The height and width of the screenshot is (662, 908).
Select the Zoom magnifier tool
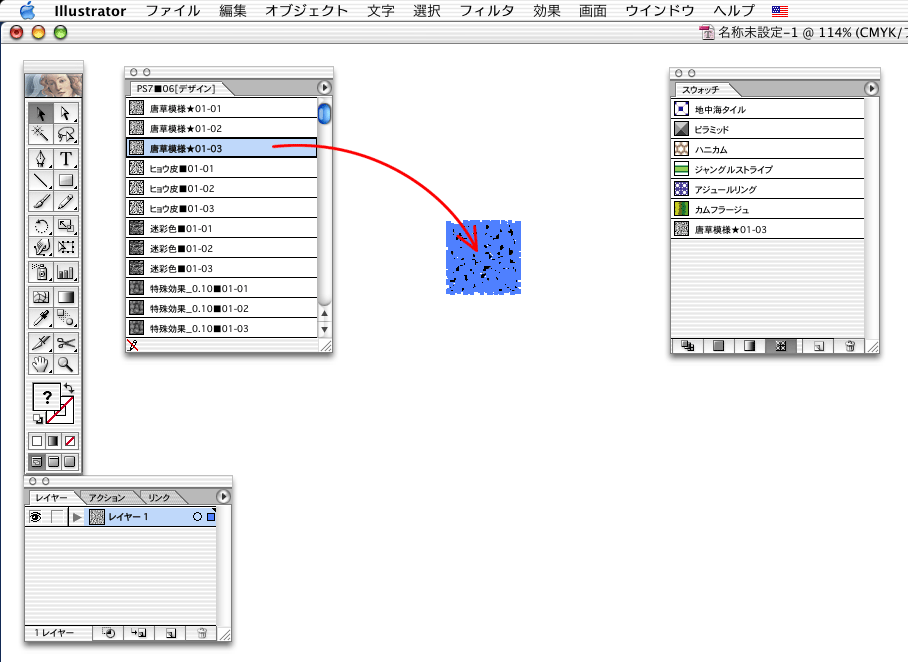[x=66, y=364]
